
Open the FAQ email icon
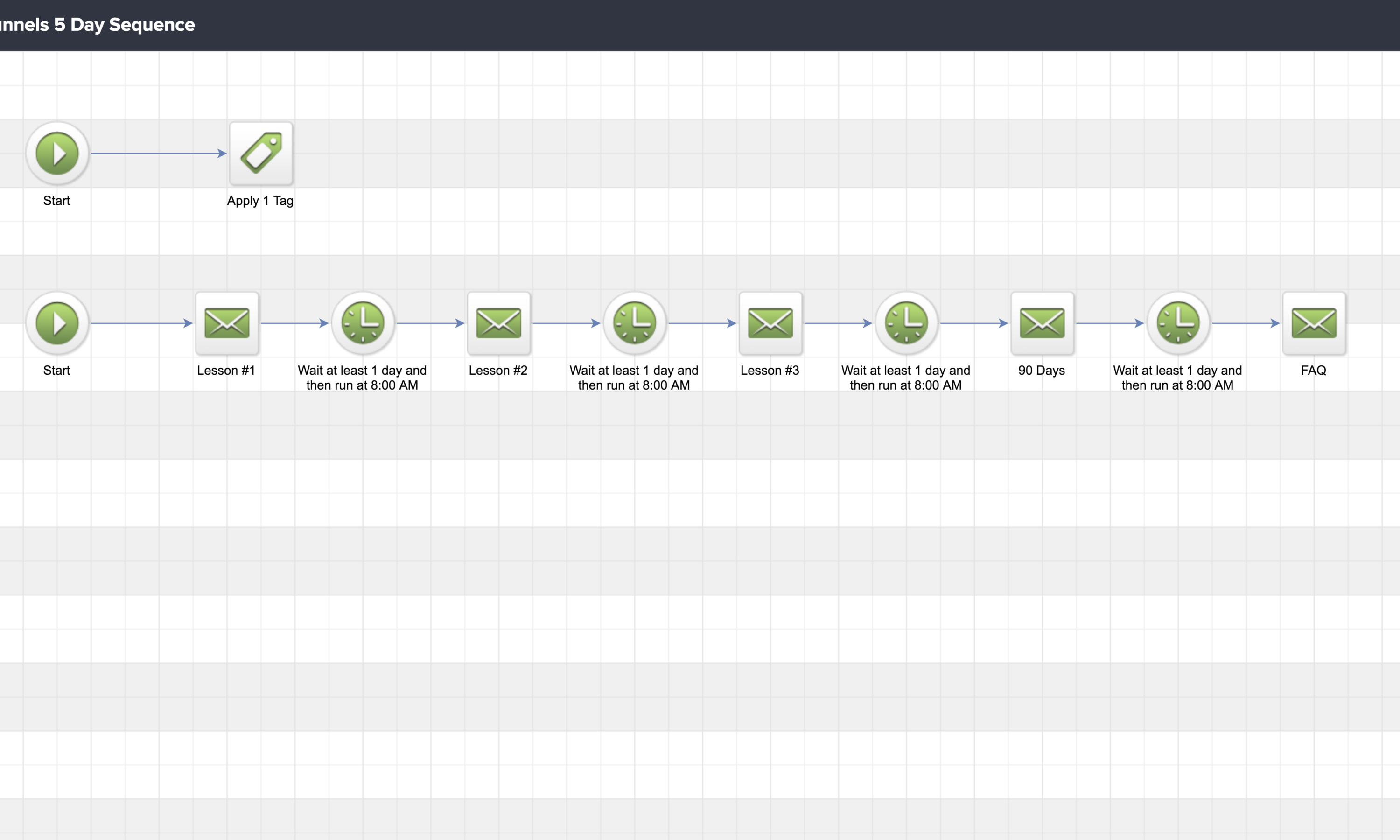[1313, 323]
